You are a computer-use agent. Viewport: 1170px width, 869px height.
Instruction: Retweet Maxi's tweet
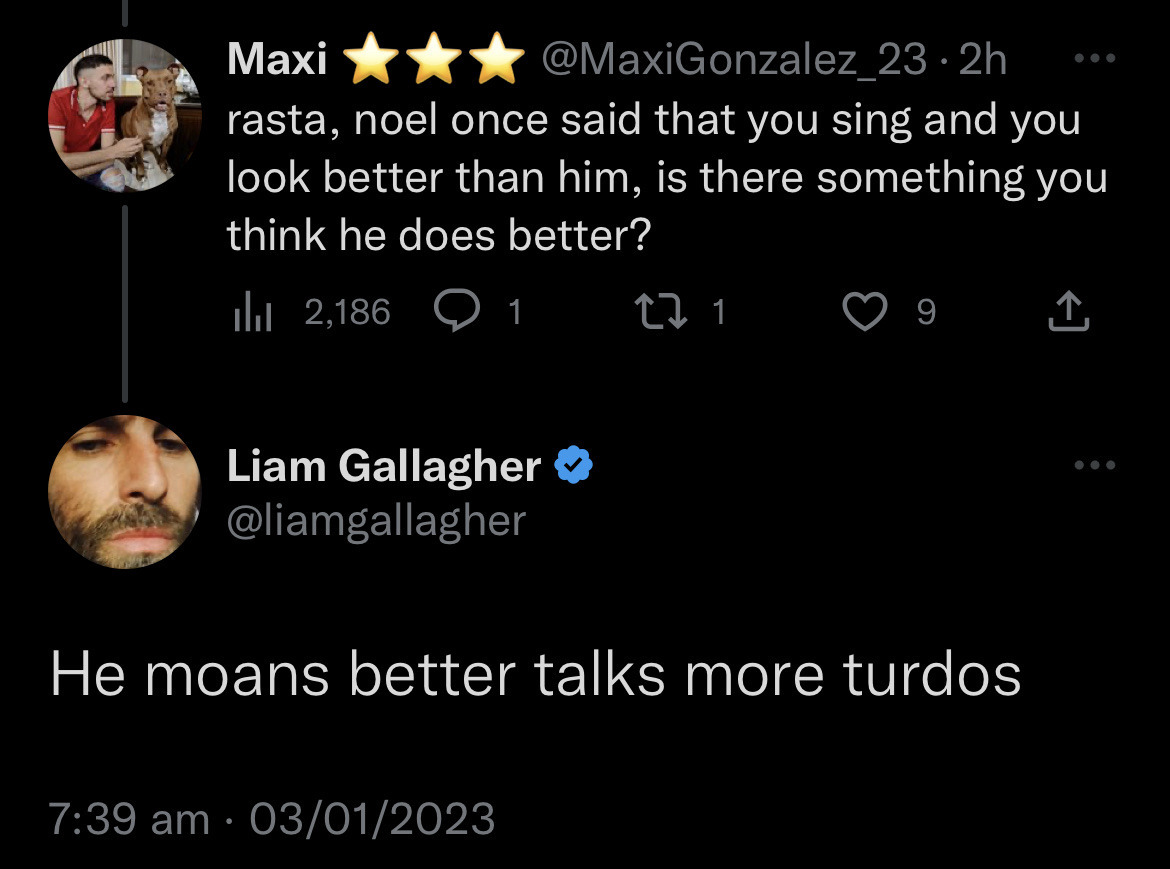click(x=660, y=312)
